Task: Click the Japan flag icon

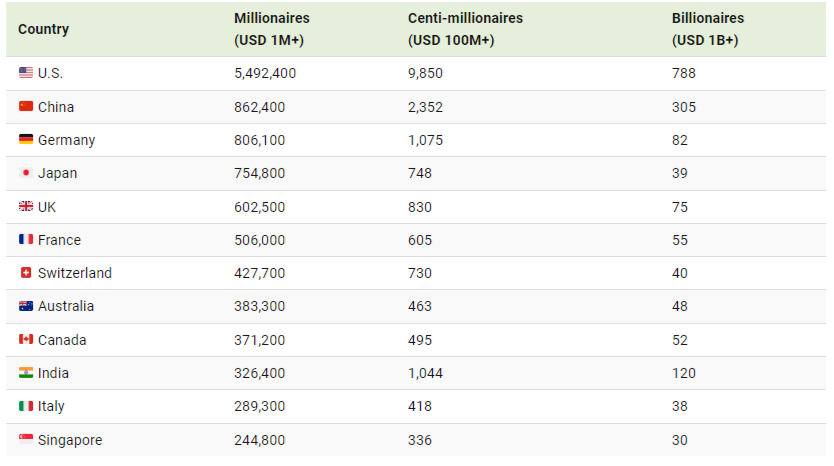Action: point(26,172)
